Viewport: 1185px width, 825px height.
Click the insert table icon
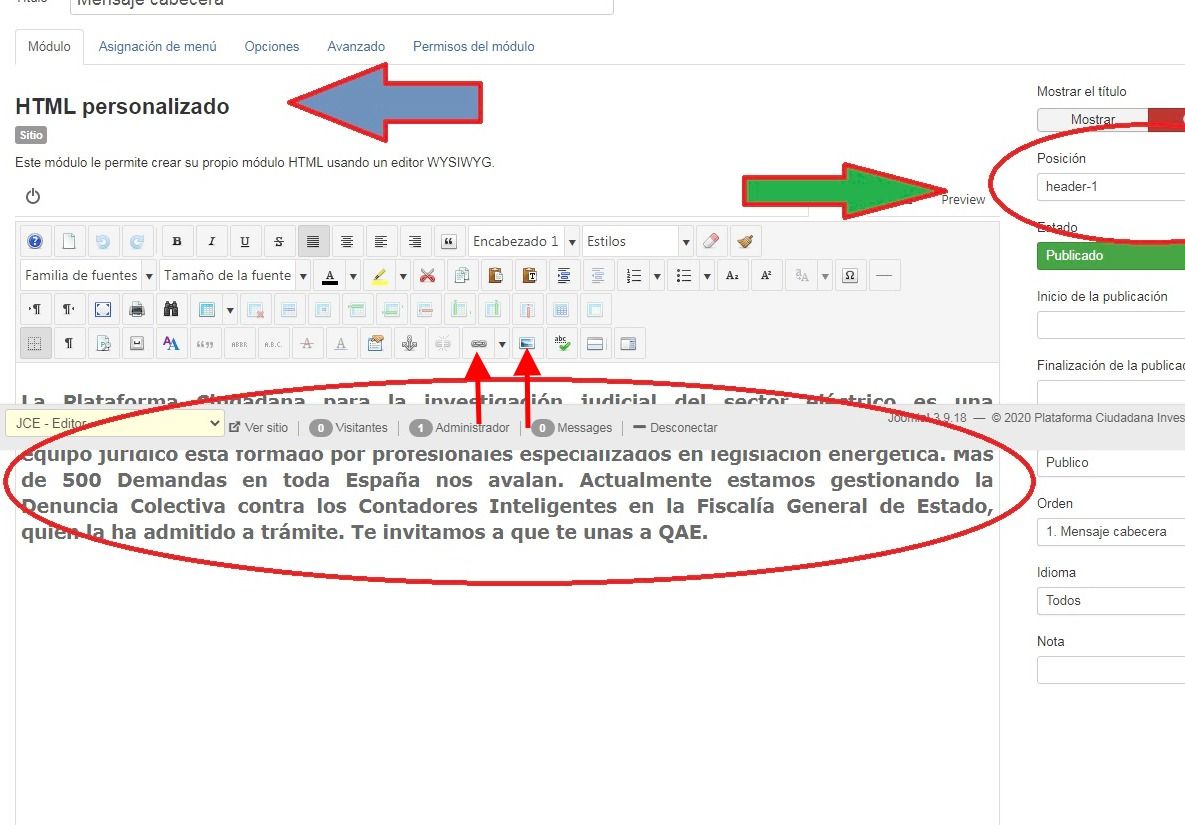coord(206,310)
